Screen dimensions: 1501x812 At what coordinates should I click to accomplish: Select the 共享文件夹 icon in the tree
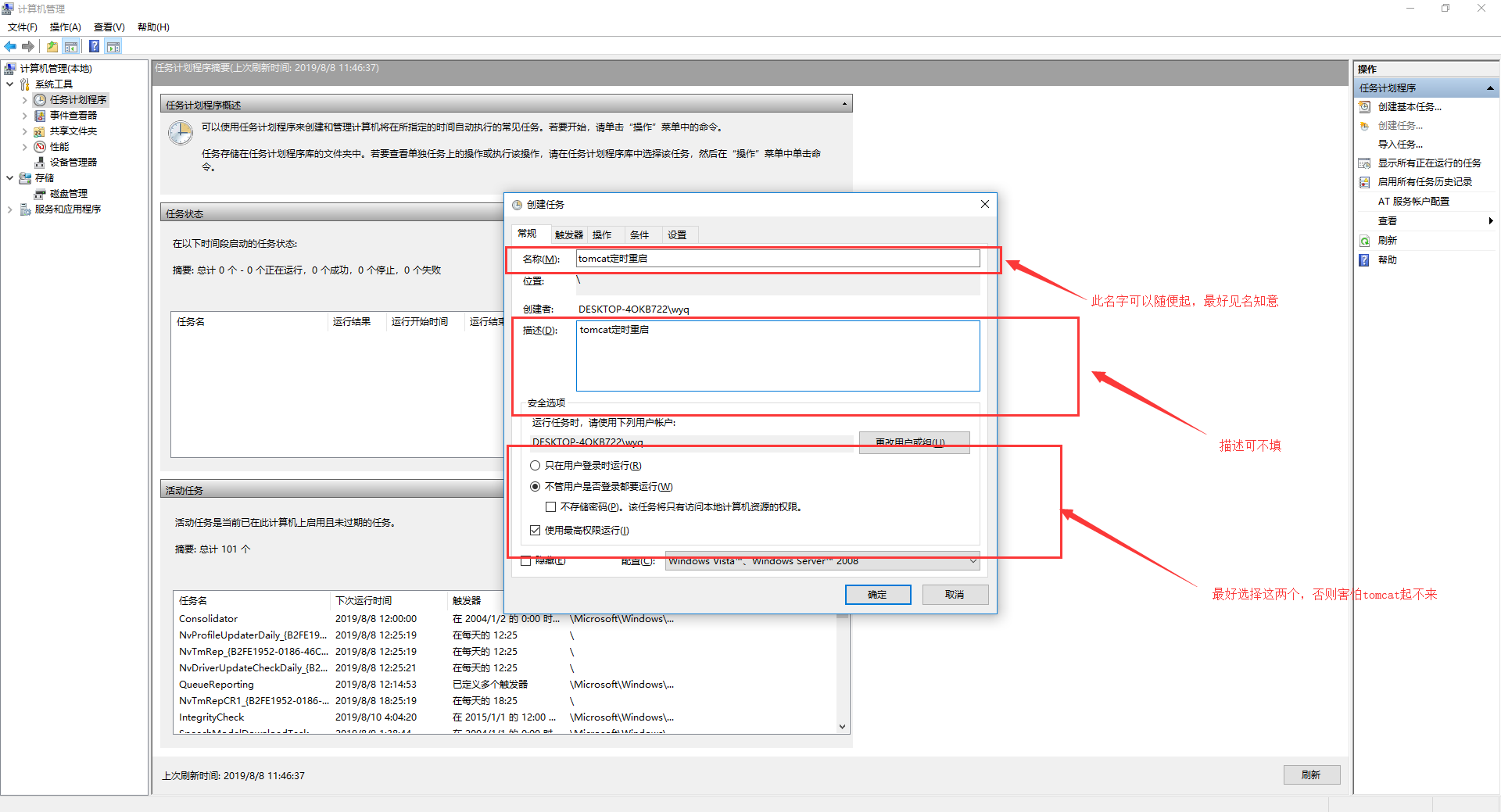coord(40,131)
